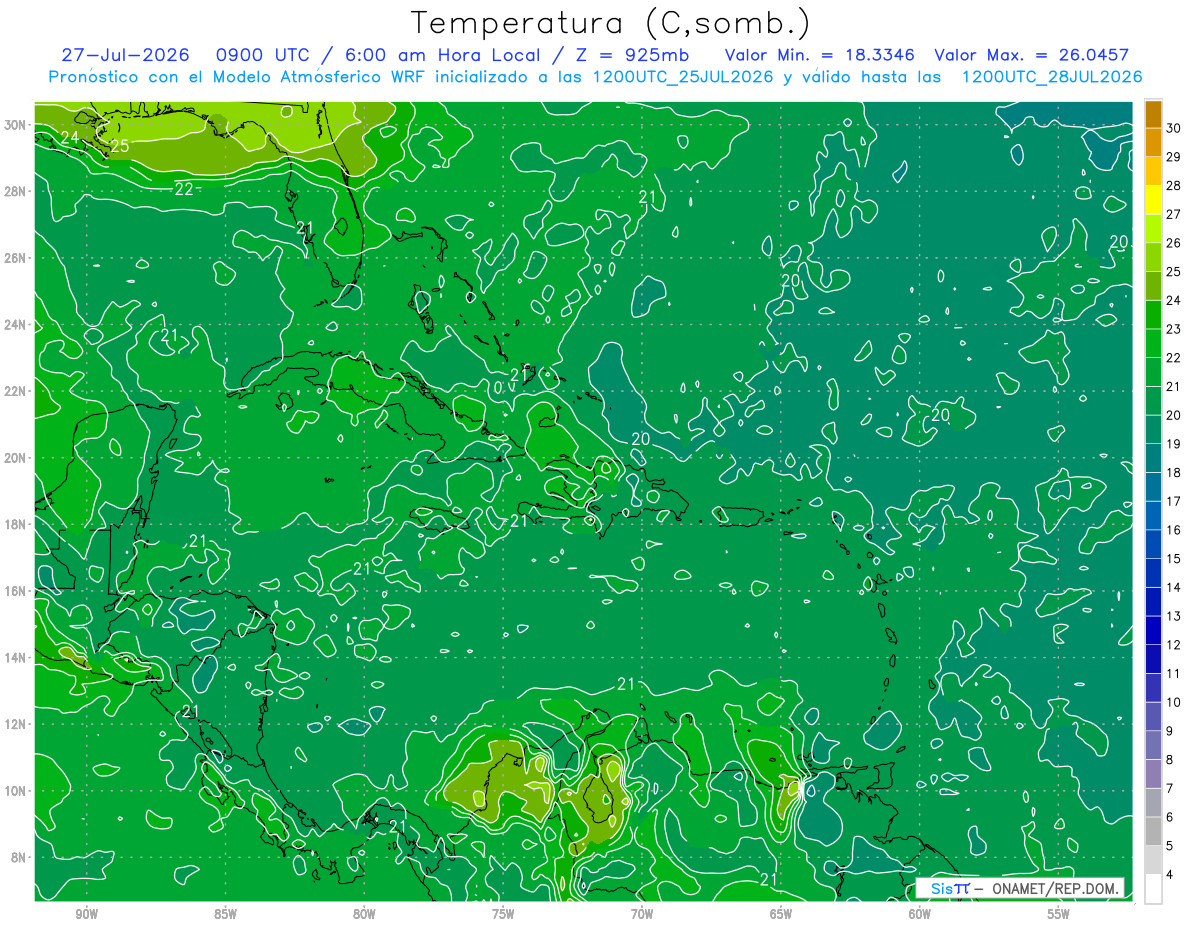Pick gray legend band between 5 and 6

pos(1153,831)
